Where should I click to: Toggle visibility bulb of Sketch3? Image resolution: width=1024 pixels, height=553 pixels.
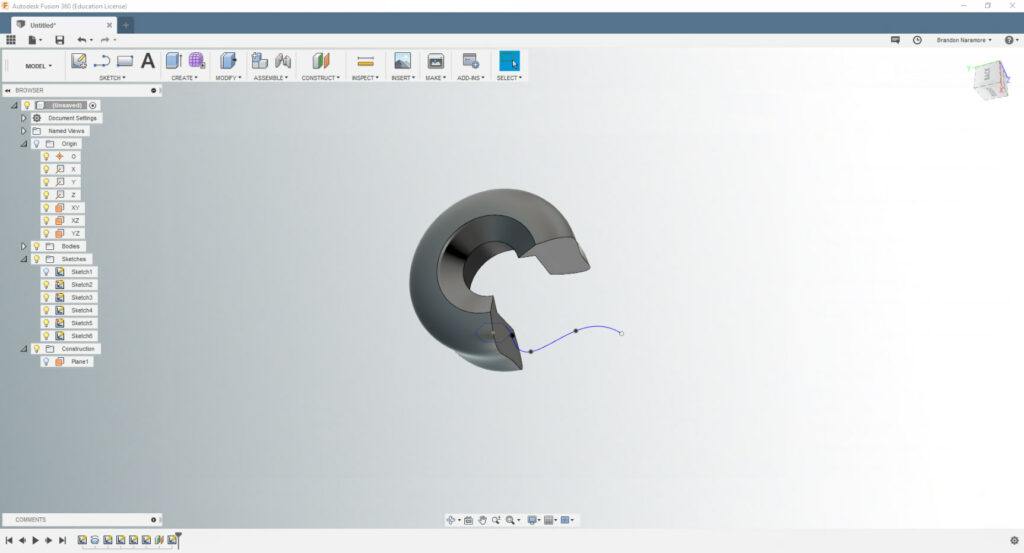(x=46, y=298)
